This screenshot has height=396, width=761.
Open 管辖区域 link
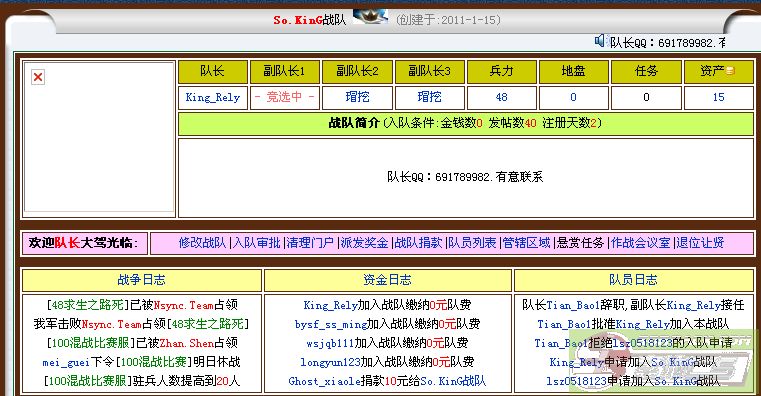tap(527, 243)
